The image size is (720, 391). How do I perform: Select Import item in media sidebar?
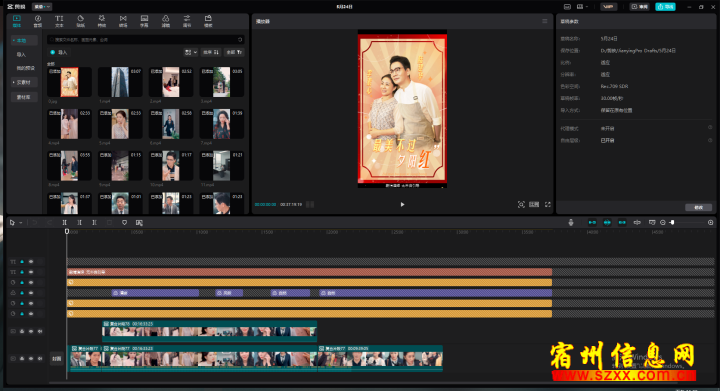pos(21,55)
